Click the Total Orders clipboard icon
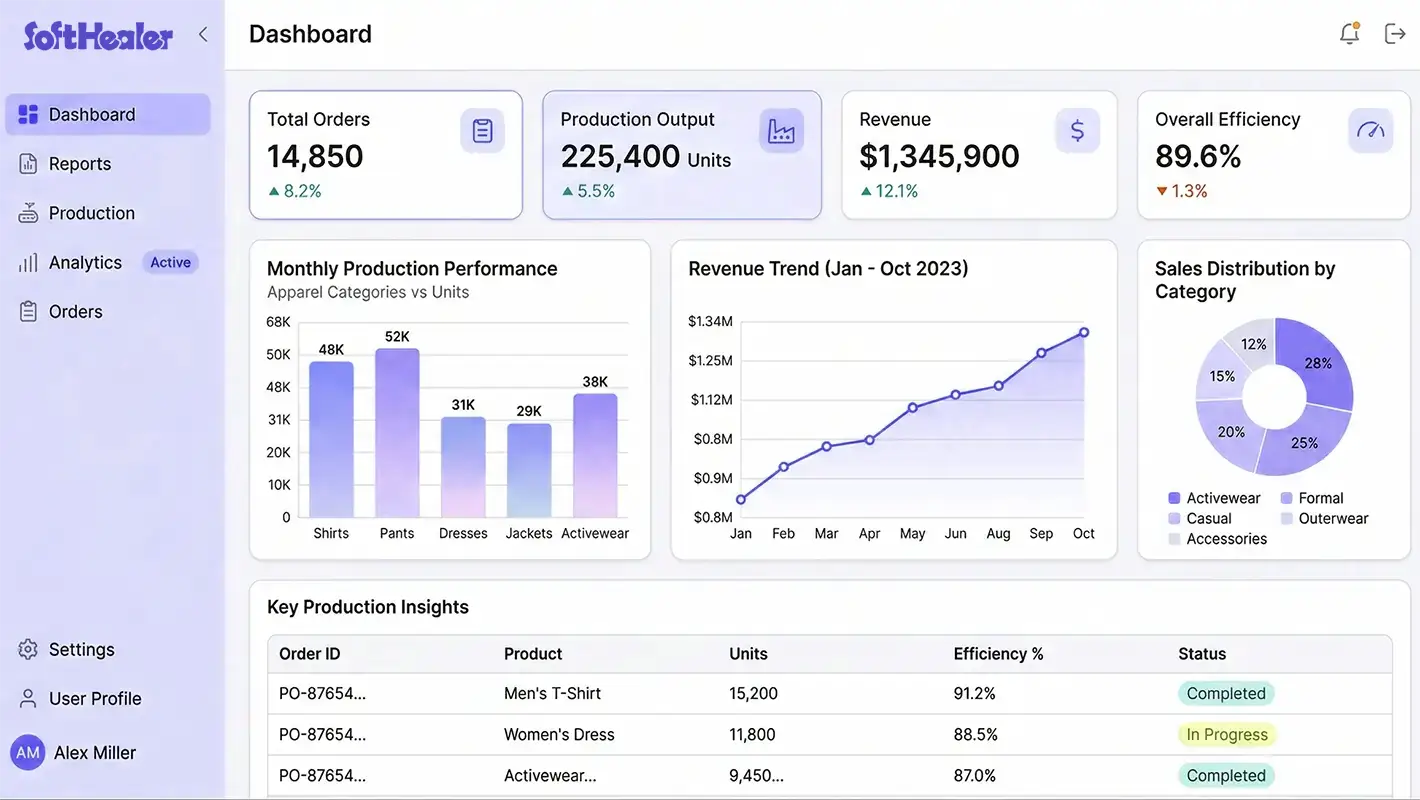Screen dimensions: 1420x800 pyautogui.click(x=483, y=130)
